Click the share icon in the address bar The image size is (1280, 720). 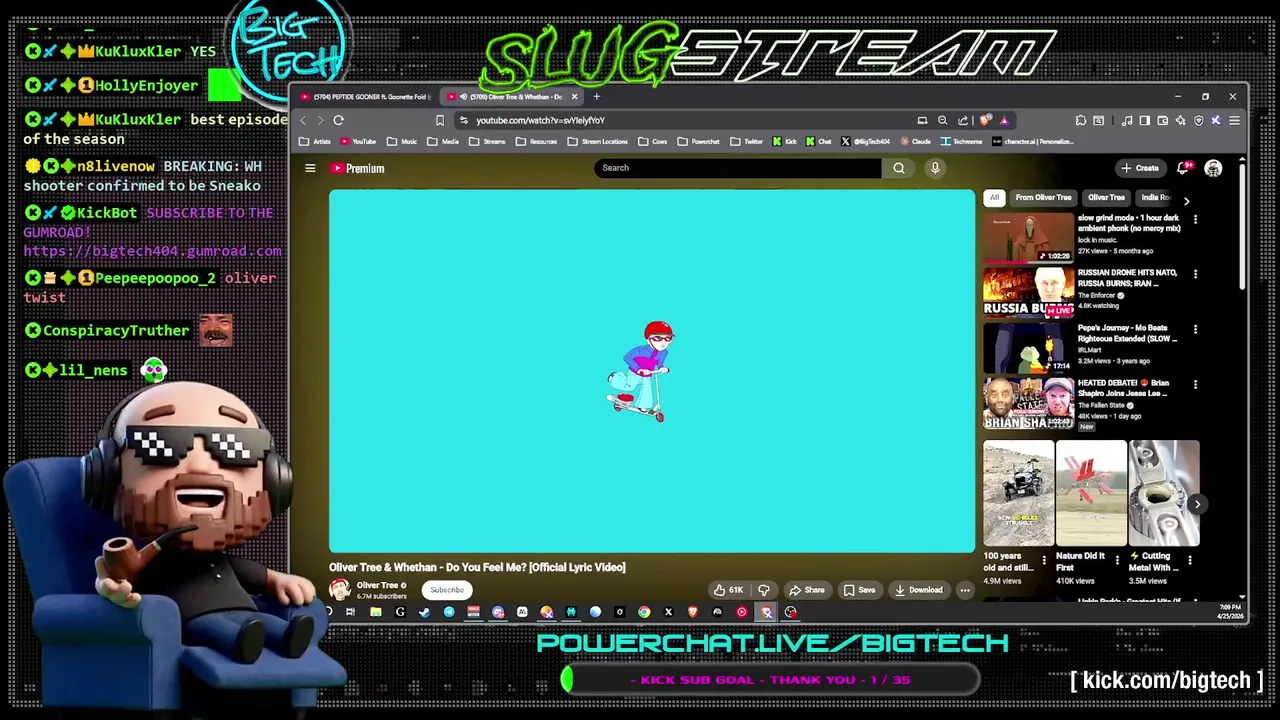962,120
